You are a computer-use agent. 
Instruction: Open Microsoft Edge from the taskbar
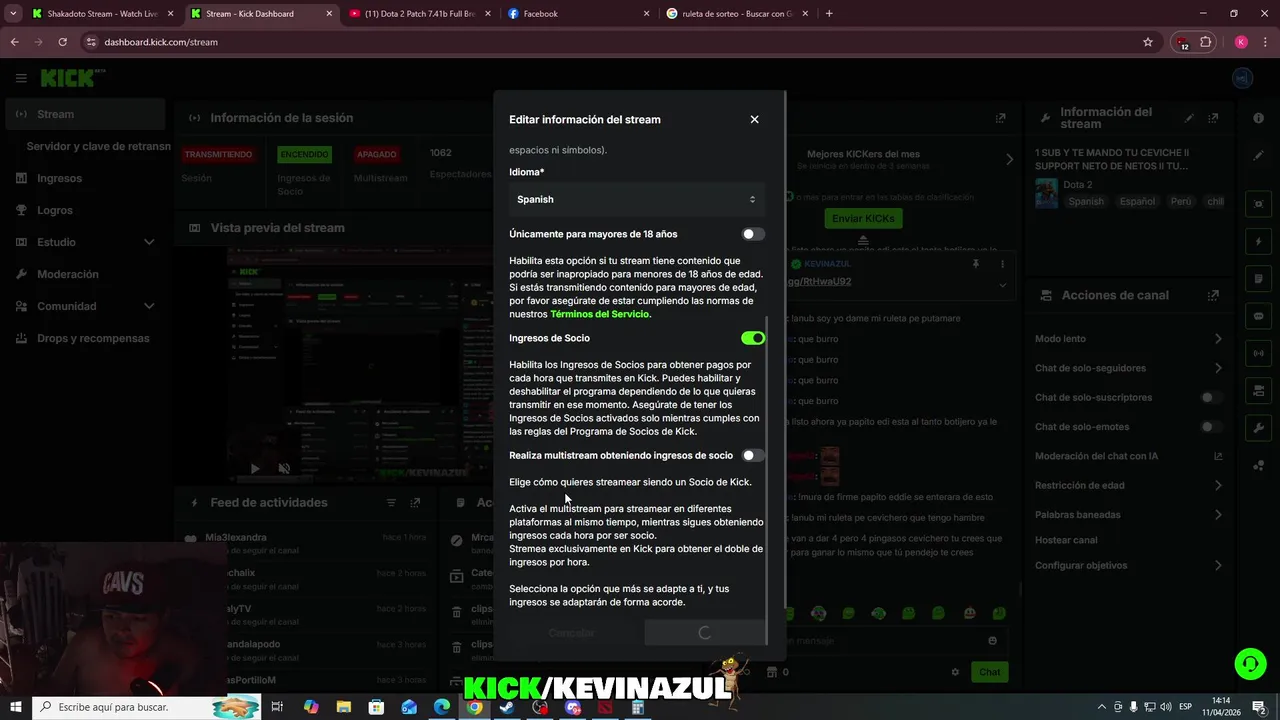[442, 707]
